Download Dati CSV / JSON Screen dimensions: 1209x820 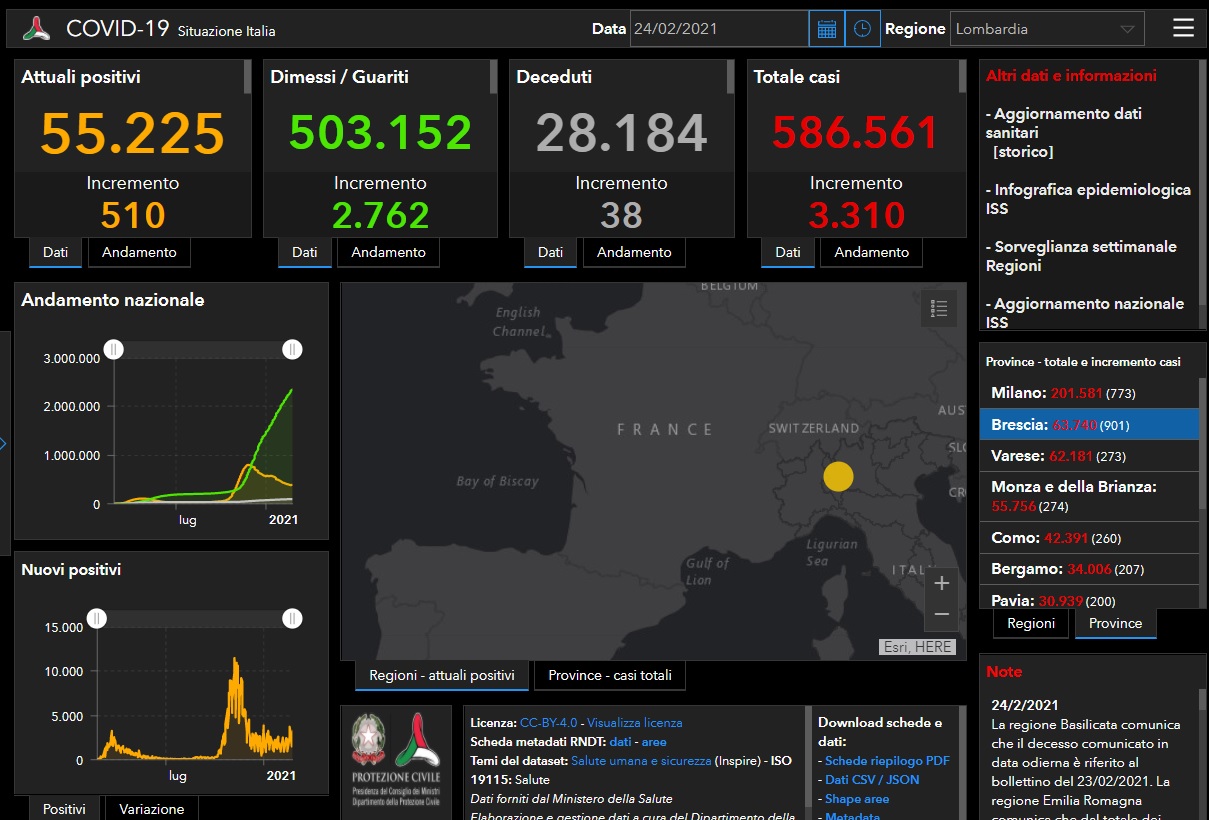(x=871, y=780)
